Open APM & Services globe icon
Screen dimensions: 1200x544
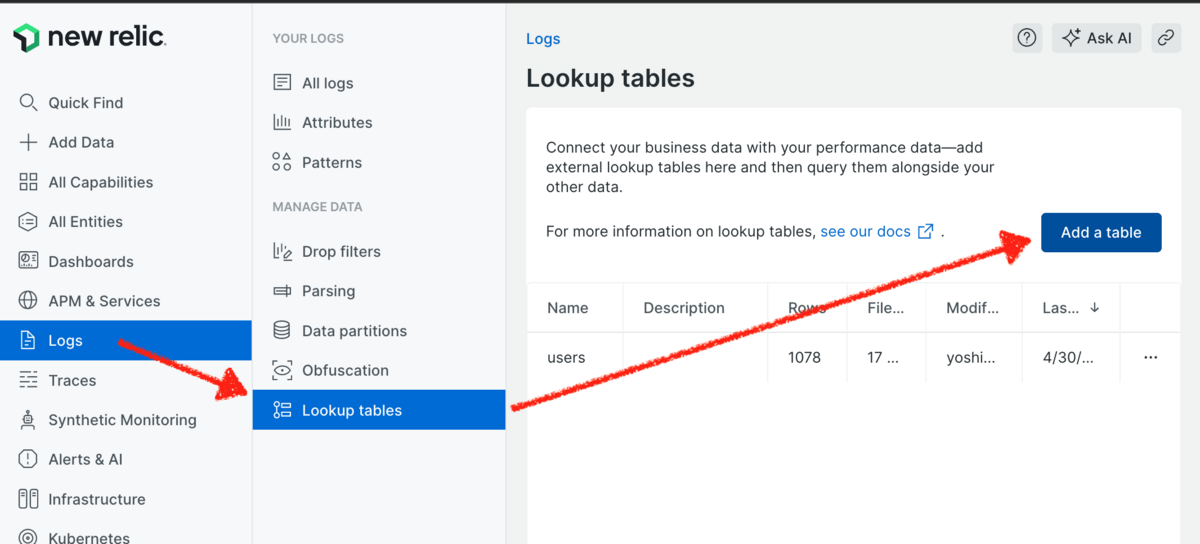pyautogui.click(x=28, y=301)
